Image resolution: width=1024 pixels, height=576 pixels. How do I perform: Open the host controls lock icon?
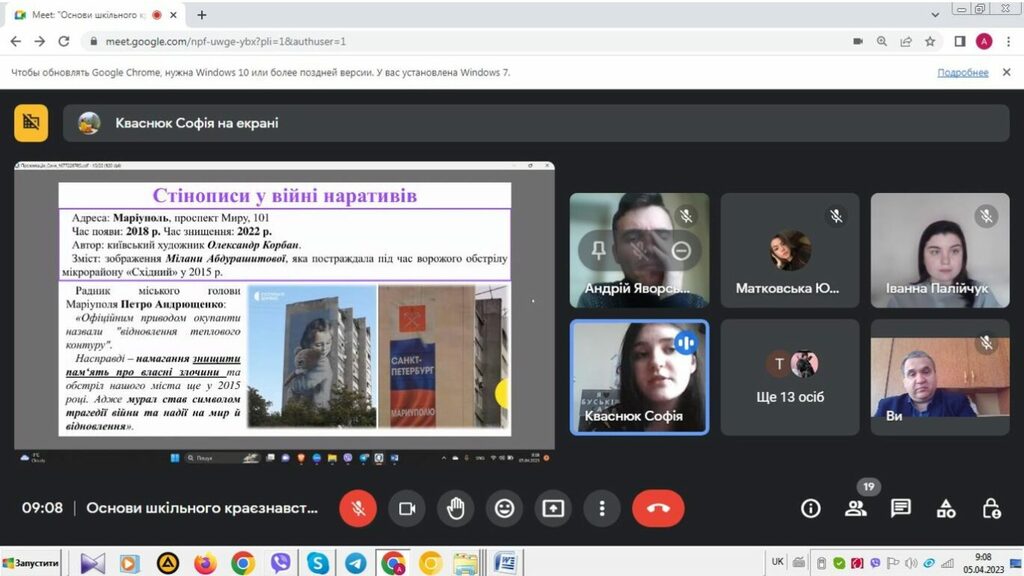[991, 508]
